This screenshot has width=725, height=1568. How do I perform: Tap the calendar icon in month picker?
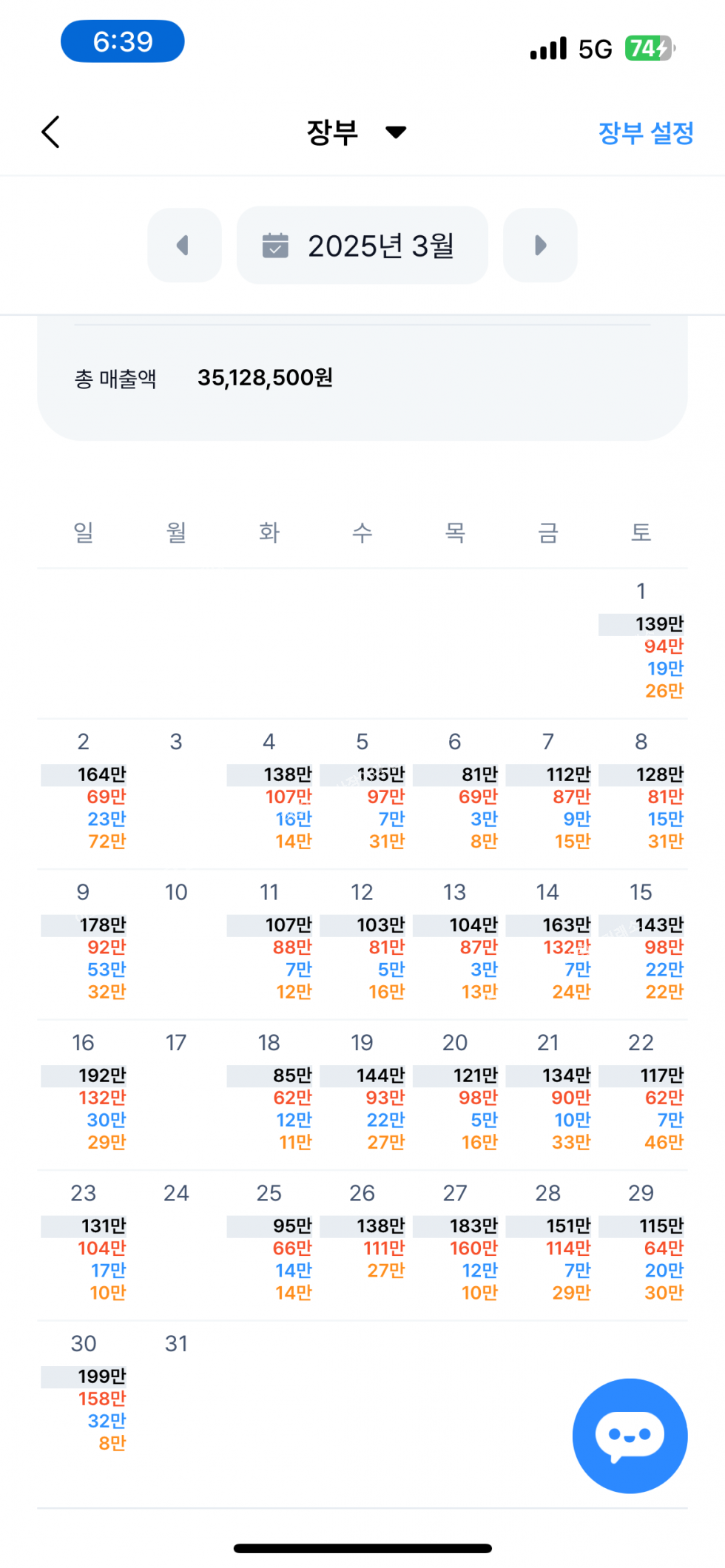pos(275,246)
